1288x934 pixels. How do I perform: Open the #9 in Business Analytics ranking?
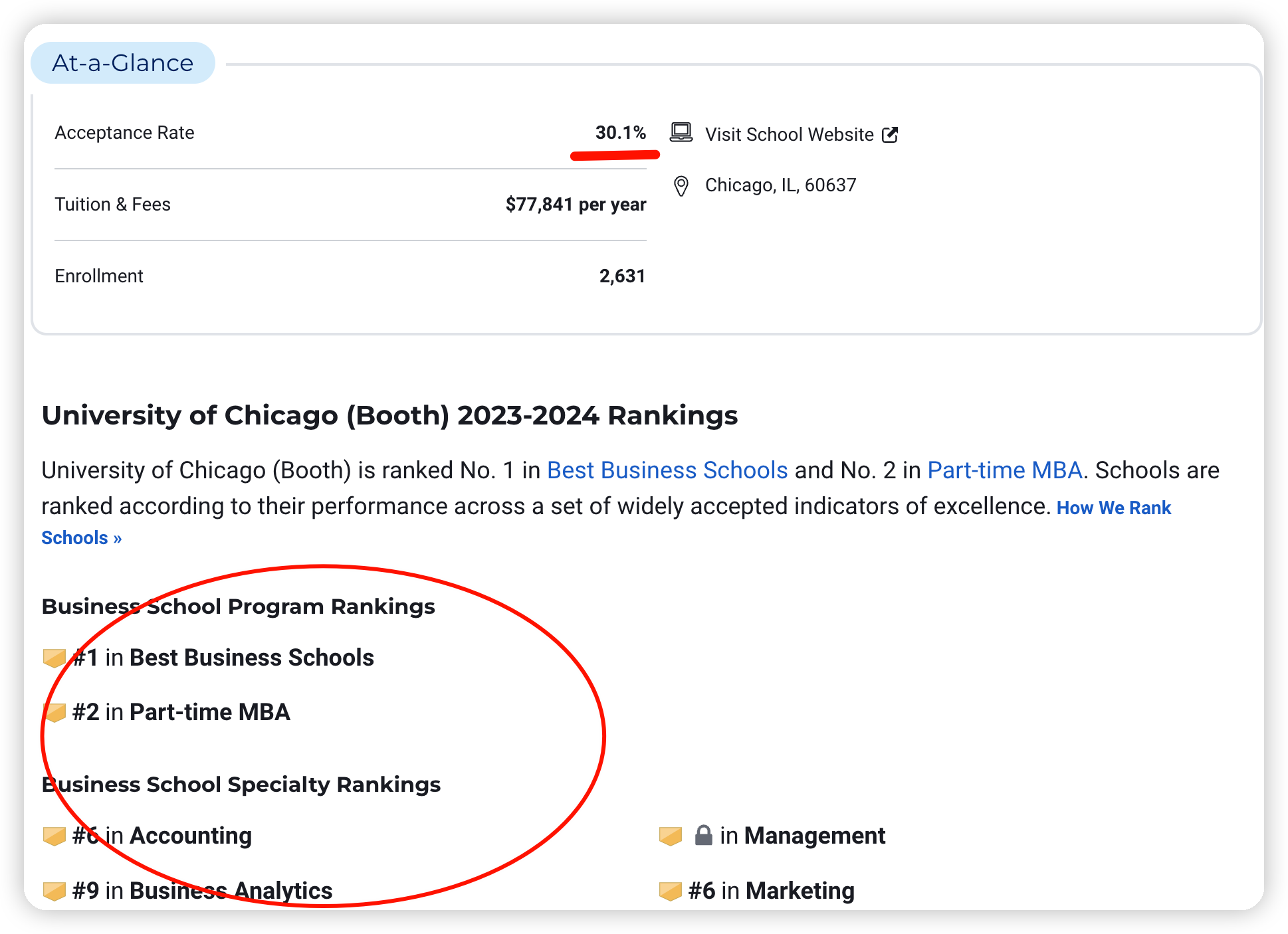click(x=203, y=891)
